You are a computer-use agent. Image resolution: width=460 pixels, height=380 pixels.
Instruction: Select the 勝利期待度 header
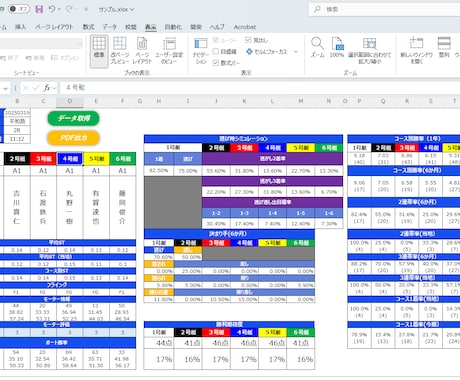pos(229,325)
